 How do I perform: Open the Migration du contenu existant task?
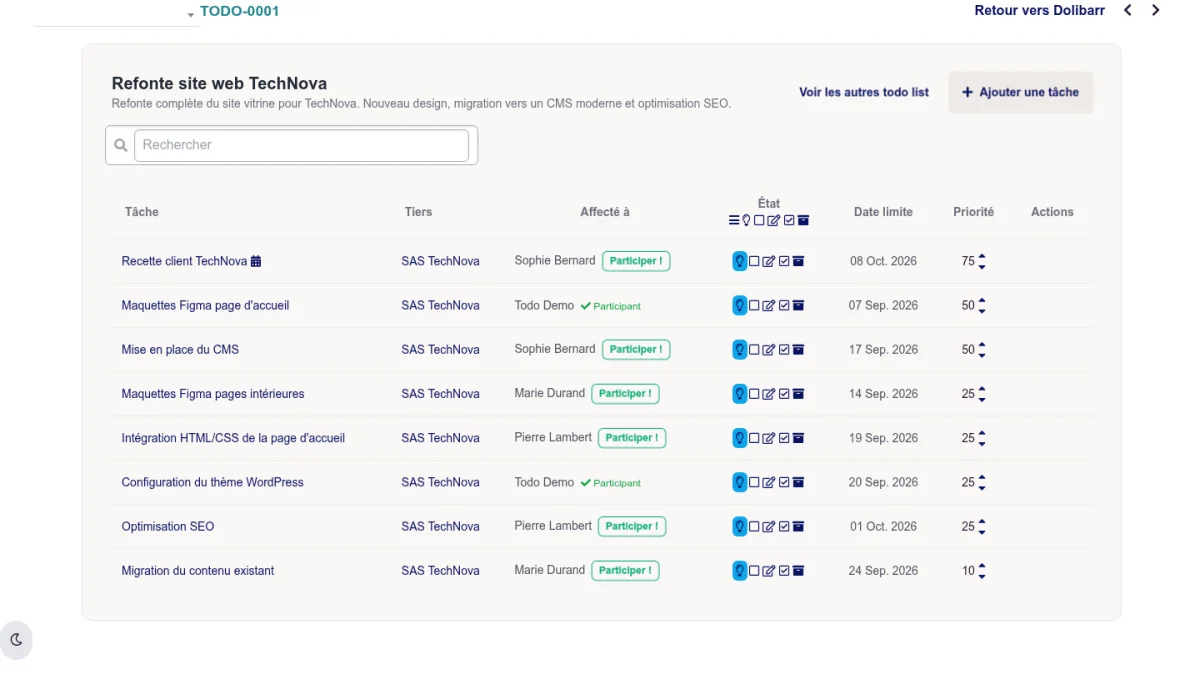[198, 570]
